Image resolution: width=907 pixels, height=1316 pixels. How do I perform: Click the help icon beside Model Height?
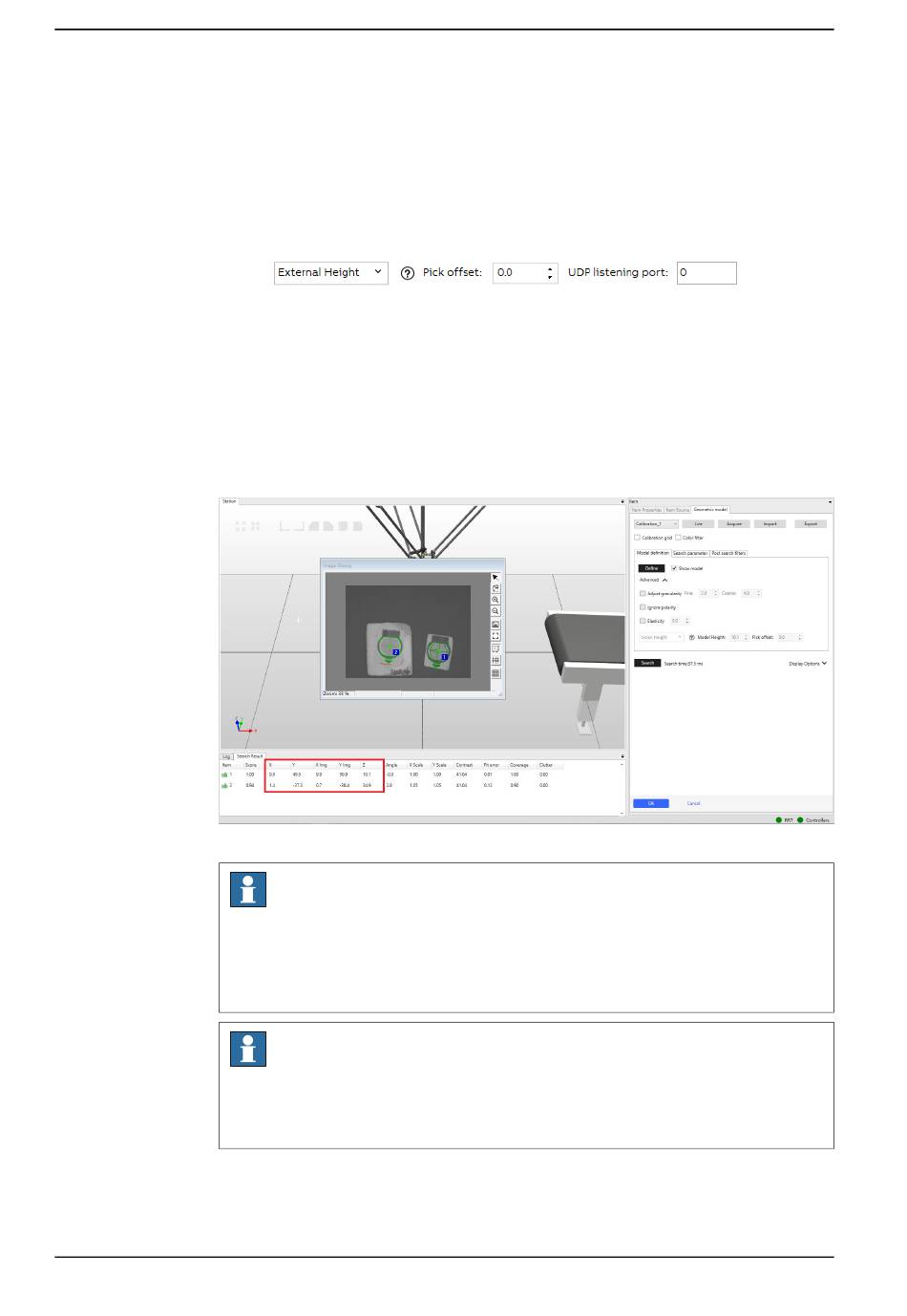(x=692, y=637)
